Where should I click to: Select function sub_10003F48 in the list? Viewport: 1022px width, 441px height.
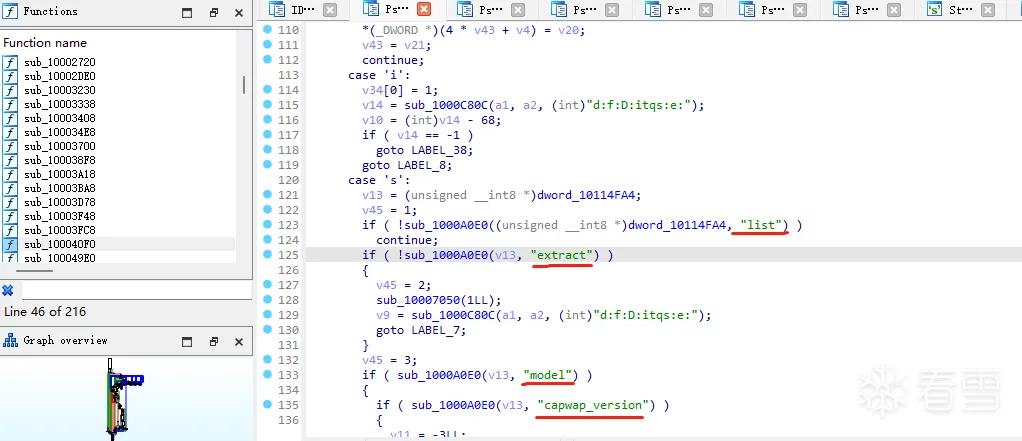[x=60, y=216]
